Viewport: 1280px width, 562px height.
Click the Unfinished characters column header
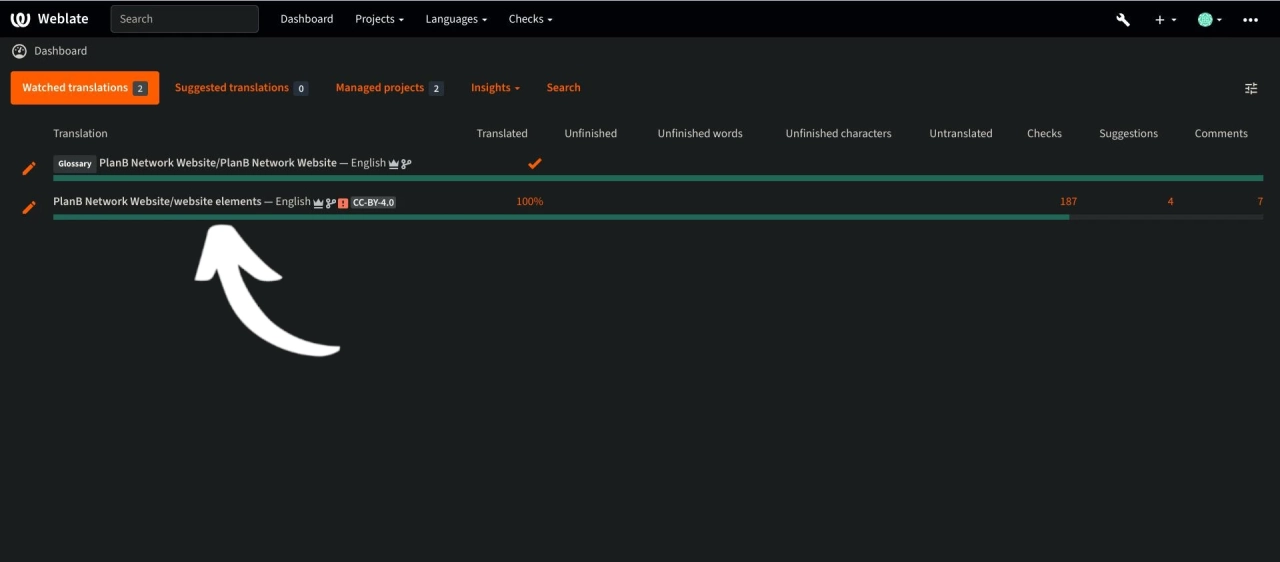(838, 133)
